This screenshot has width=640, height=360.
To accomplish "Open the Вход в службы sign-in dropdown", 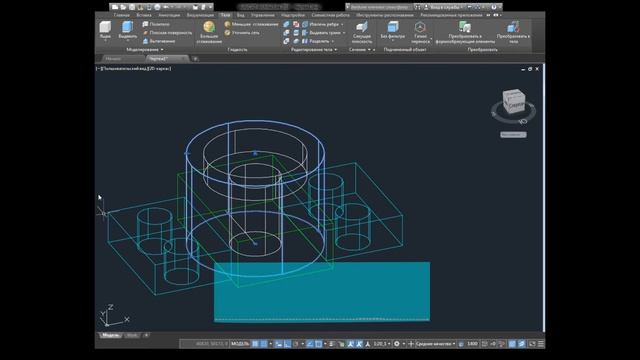I will tap(445, 7).
